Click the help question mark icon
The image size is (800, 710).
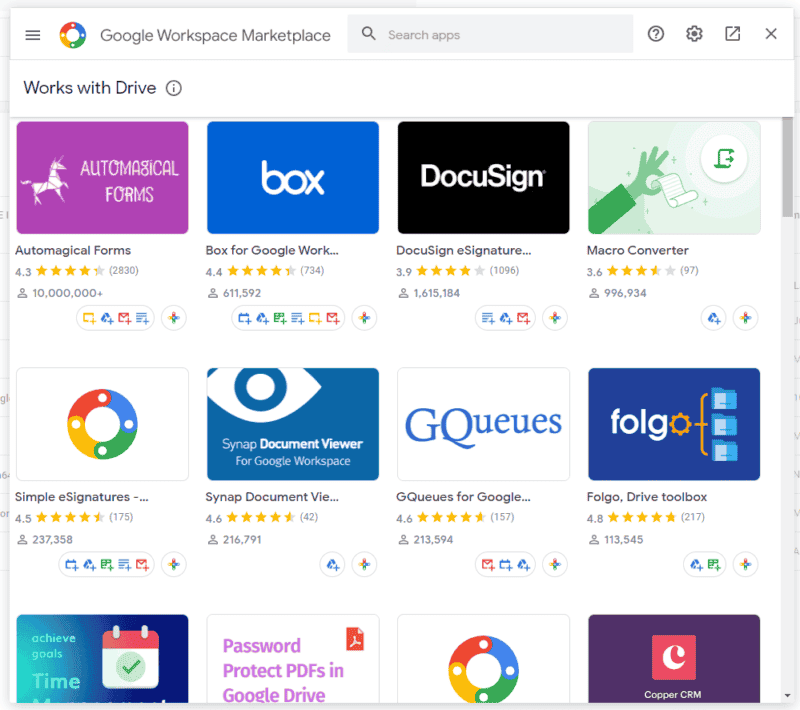[655, 33]
